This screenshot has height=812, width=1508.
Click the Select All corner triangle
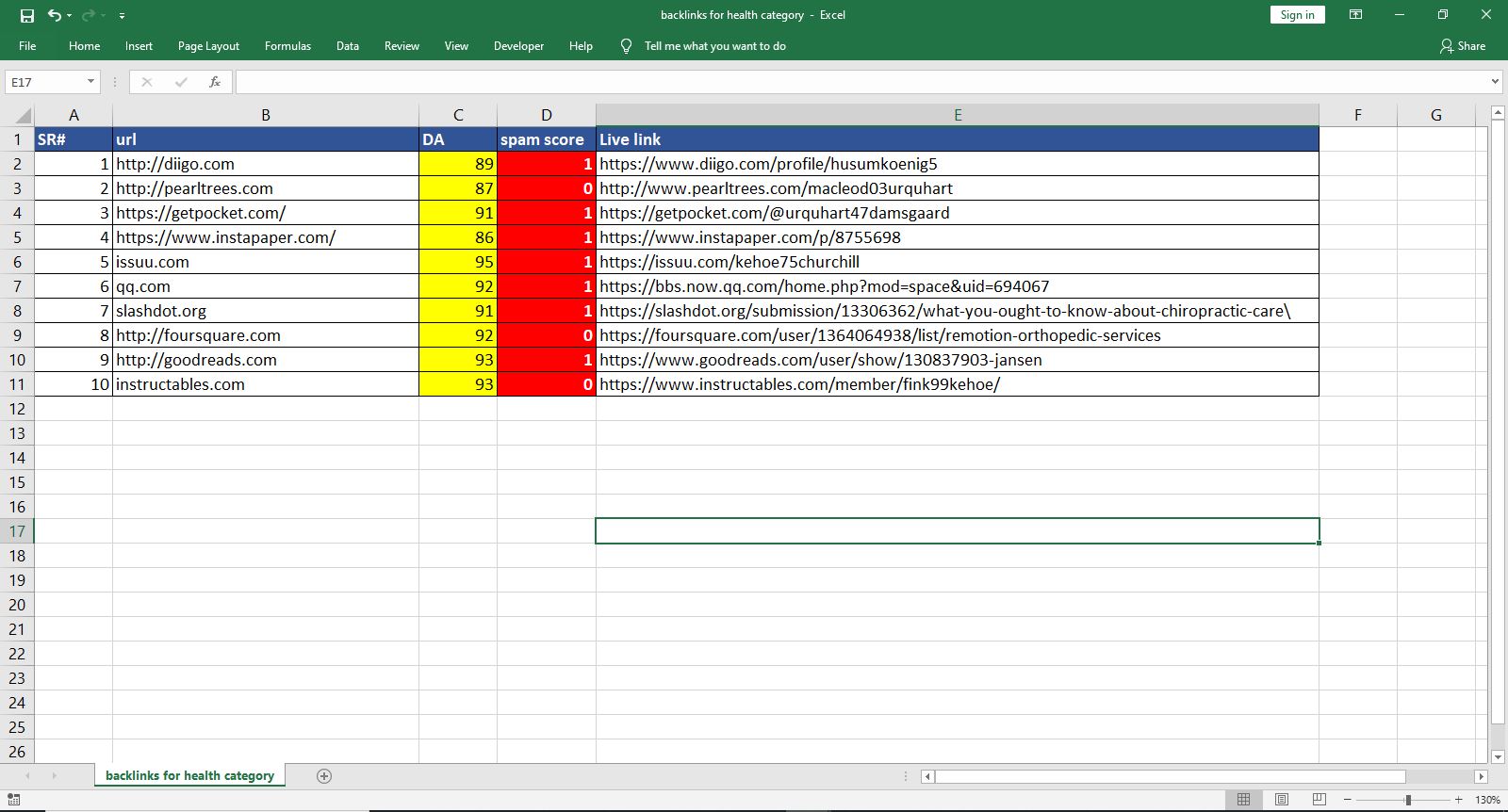click(24, 116)
